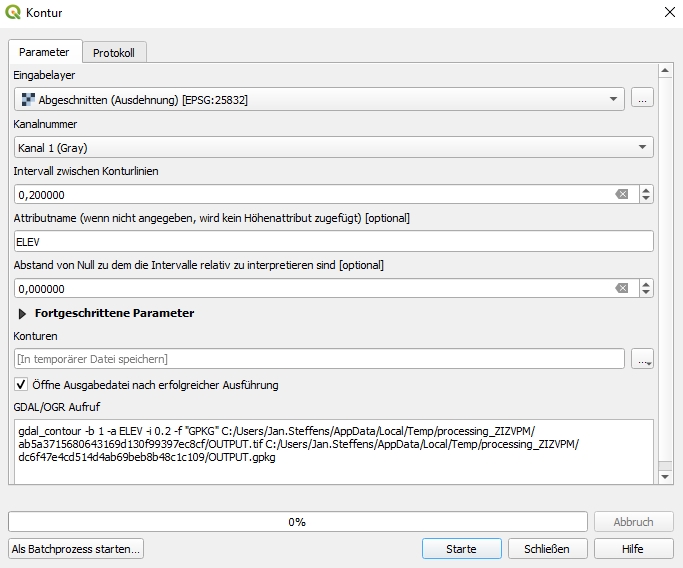Click Als Batchprozess starten button
Screen dimensions: 683x568
point(76,549)
